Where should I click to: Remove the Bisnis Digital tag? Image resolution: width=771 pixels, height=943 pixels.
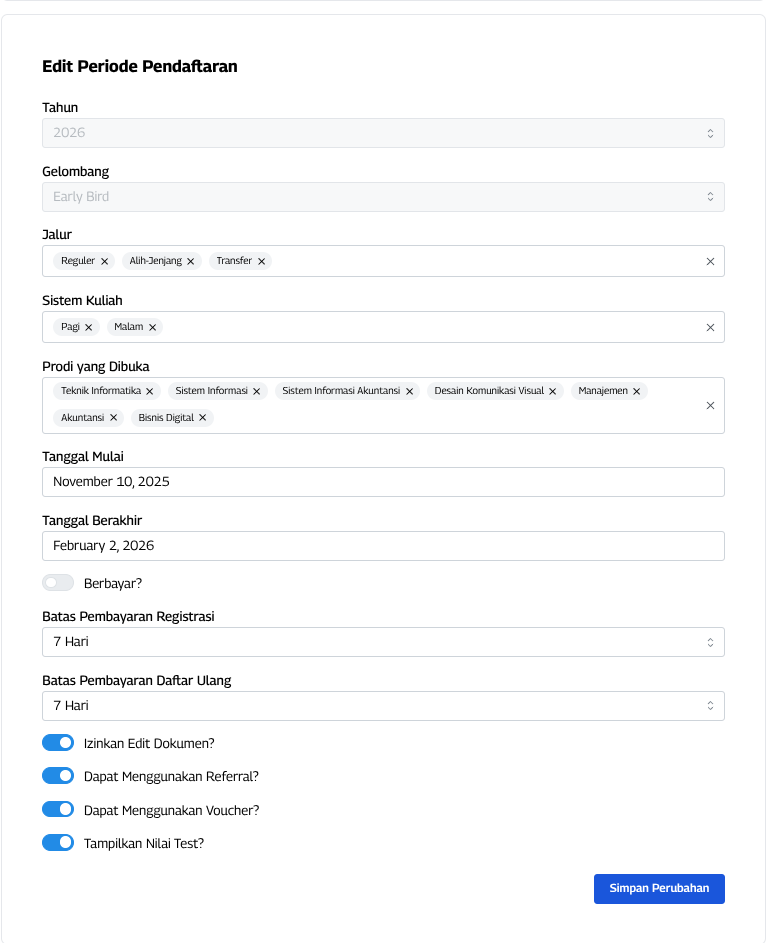[202, 418]
